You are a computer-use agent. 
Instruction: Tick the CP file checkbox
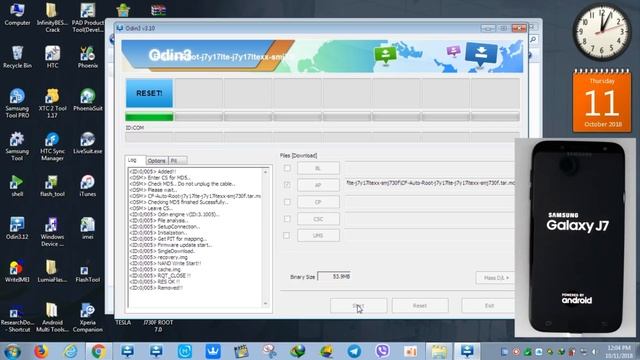point(287,202)
